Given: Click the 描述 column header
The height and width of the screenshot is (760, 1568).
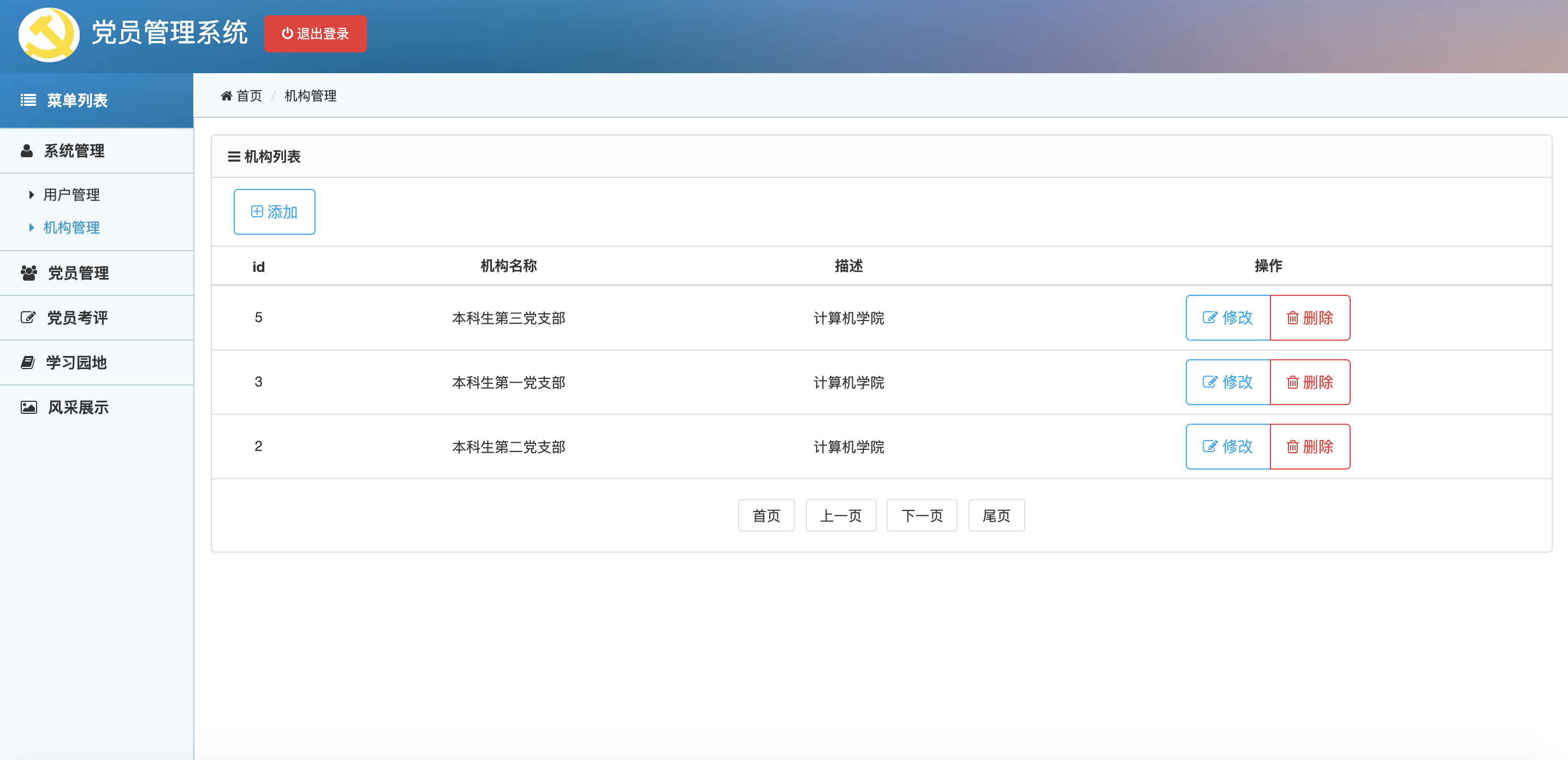Looking at the screenshot, I should [x=849, y=266].
